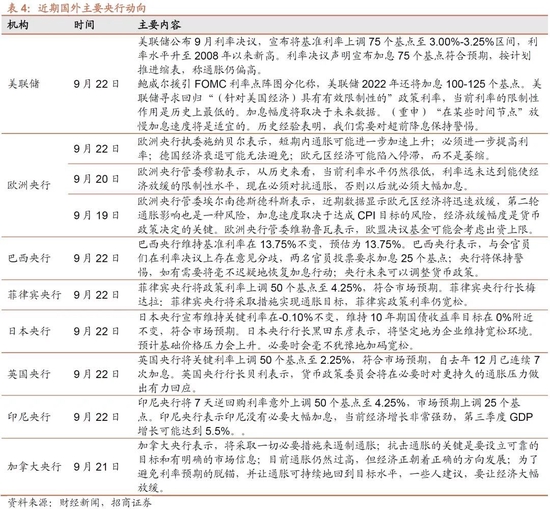The height and width of the screenshot is (509, 550).
Task: Click the '9月22日' date in the 巴西央行 row
Action: (96, 258)
